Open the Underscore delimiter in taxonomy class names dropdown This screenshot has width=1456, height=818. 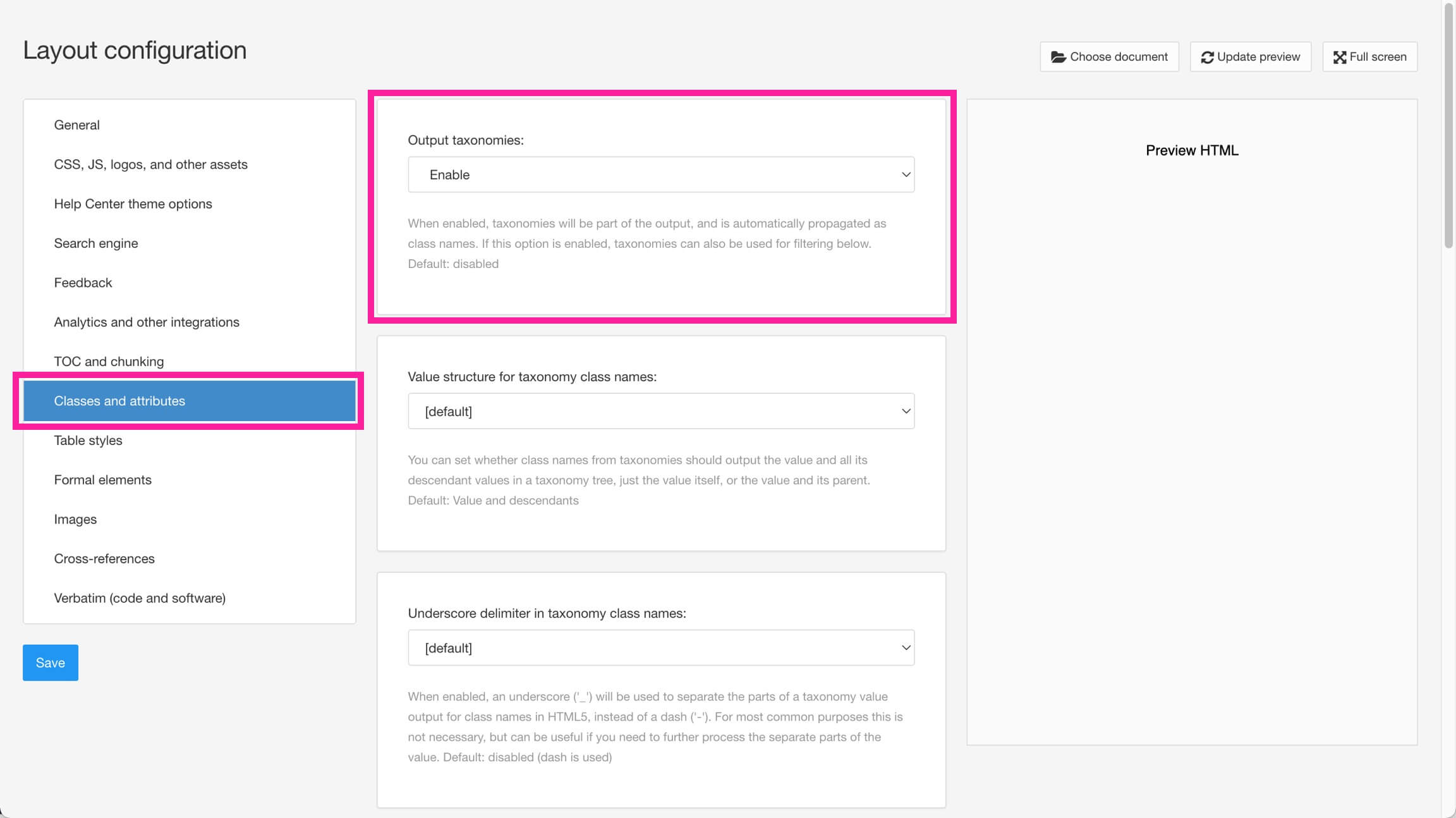click(660, 647)
